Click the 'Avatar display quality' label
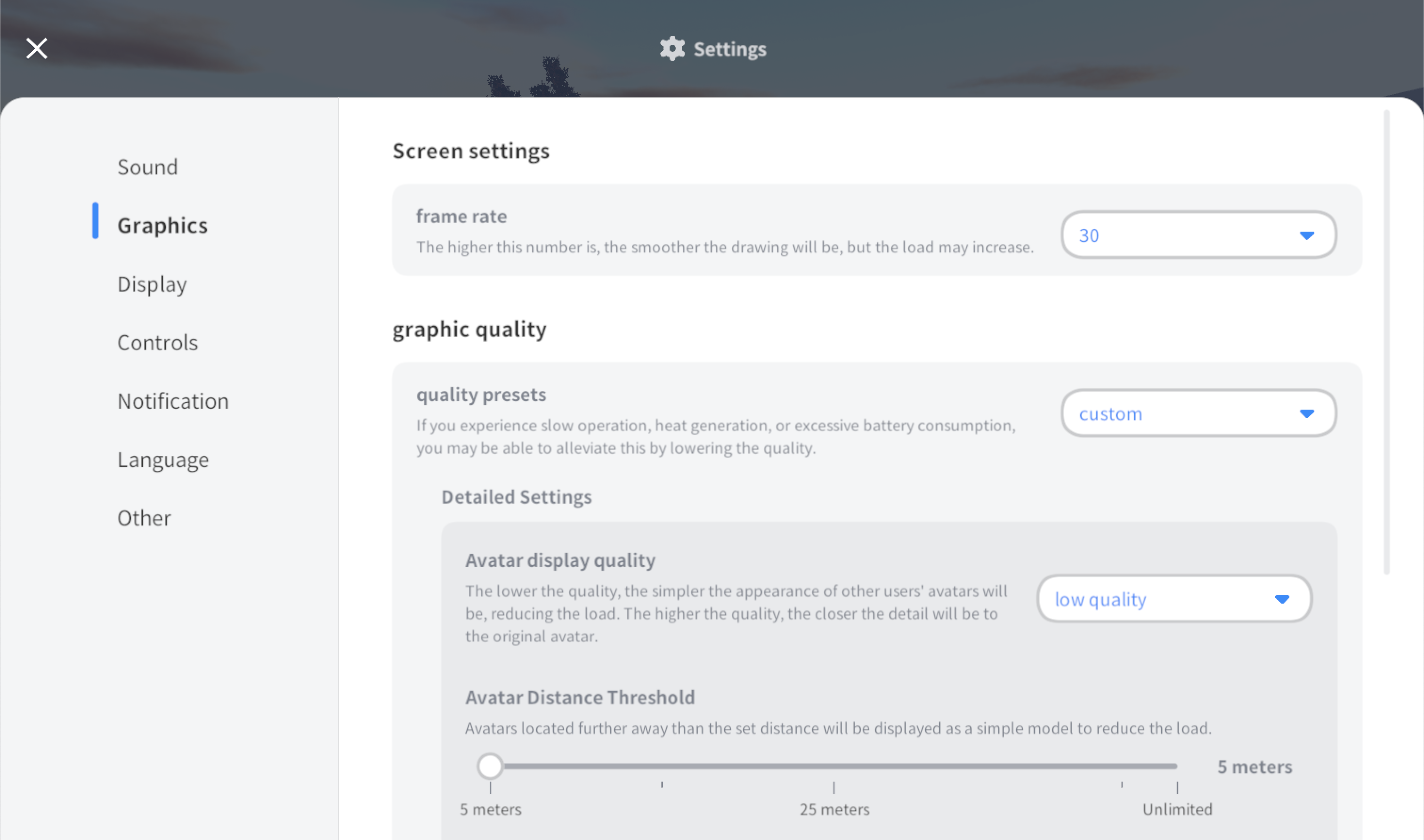Screen dimensions: 1424x840 tap(560, 560)
